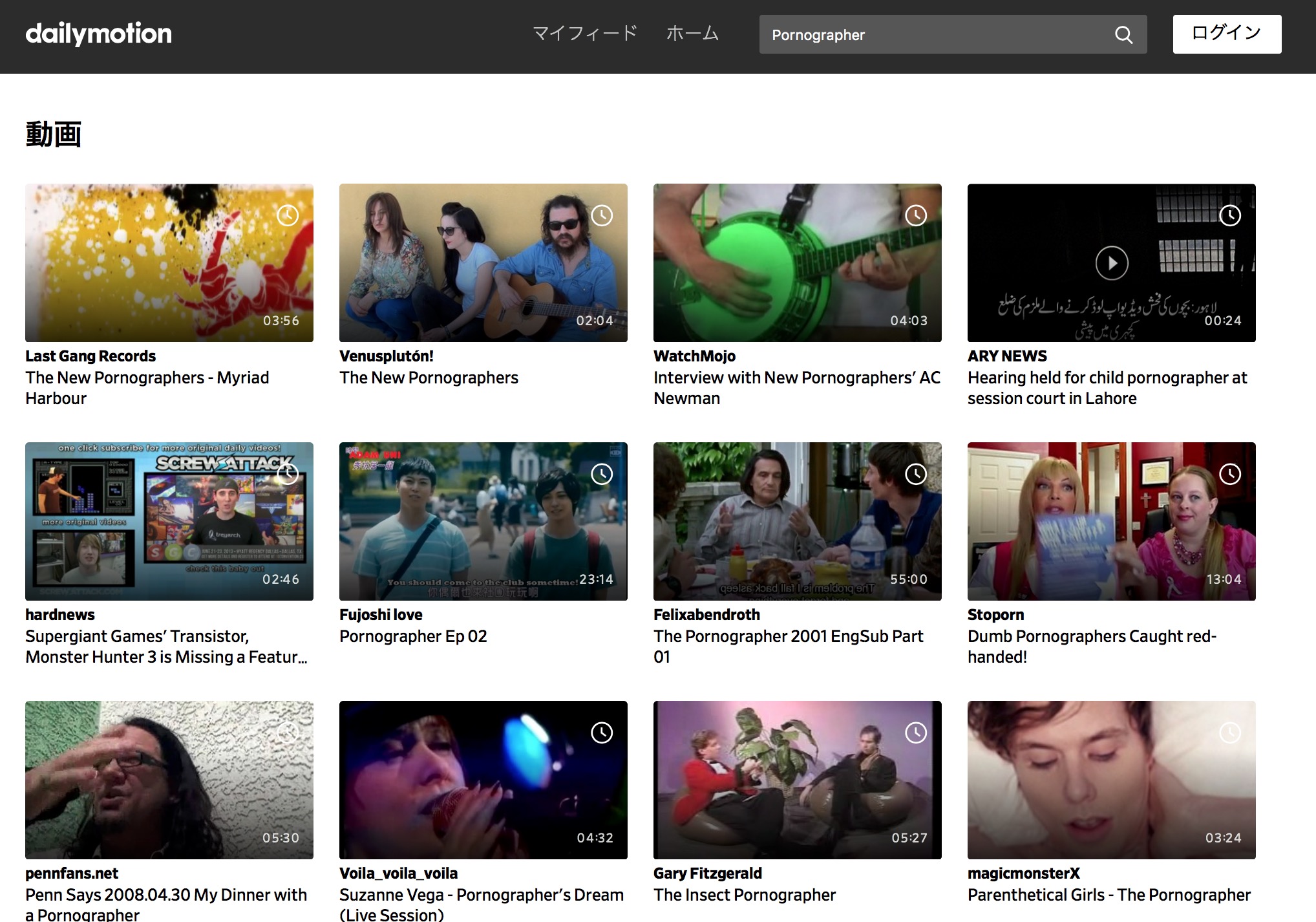Open Voila_voila_voila channel link
This screenshot has width=1316, height=922.
(x=398, y=874)
